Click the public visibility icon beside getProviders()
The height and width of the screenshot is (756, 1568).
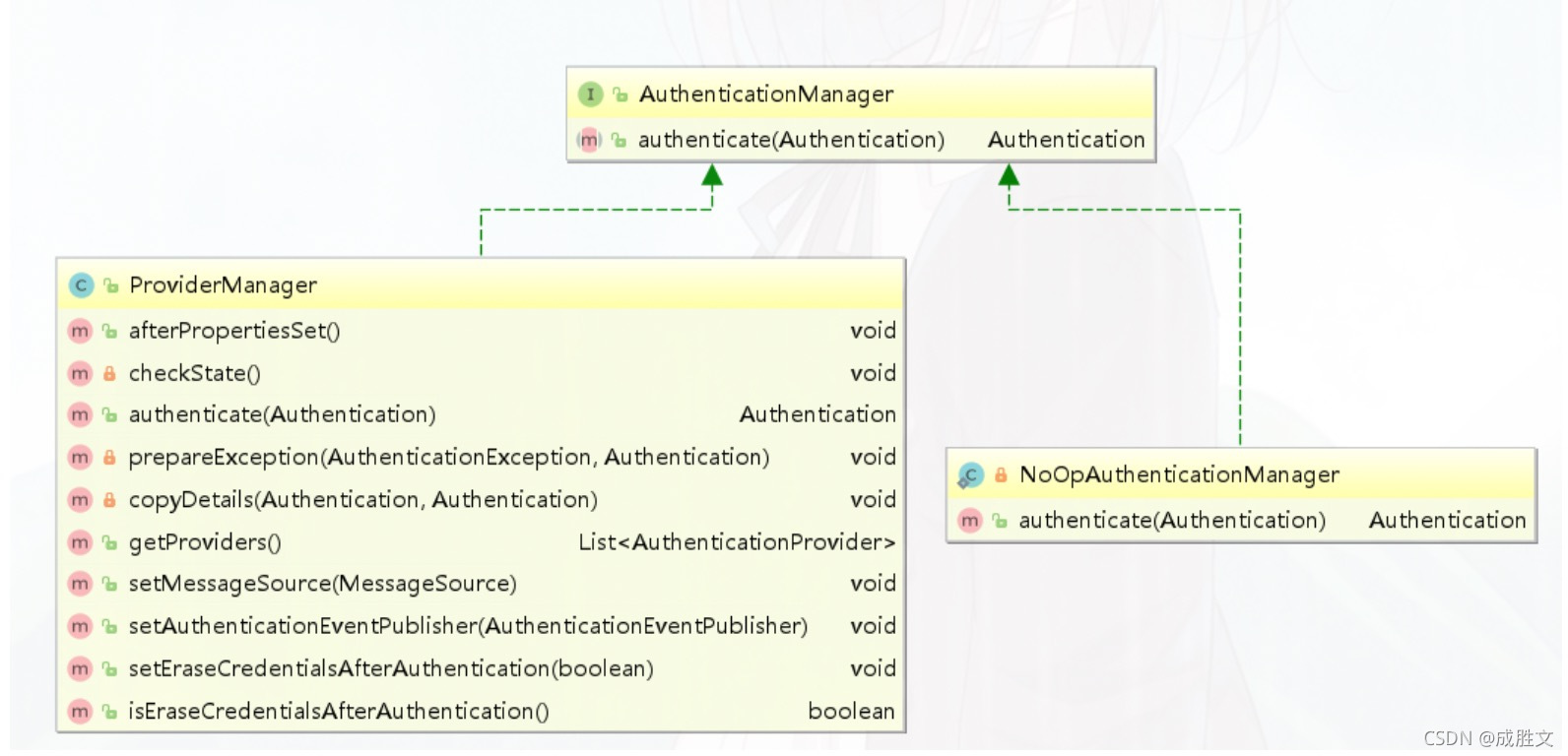[109, 542]
